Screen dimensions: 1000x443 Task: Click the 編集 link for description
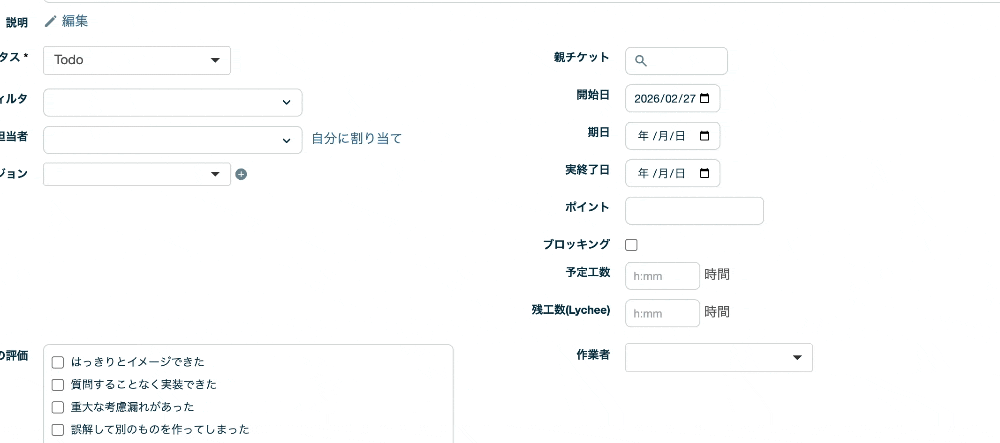(75, 21)
